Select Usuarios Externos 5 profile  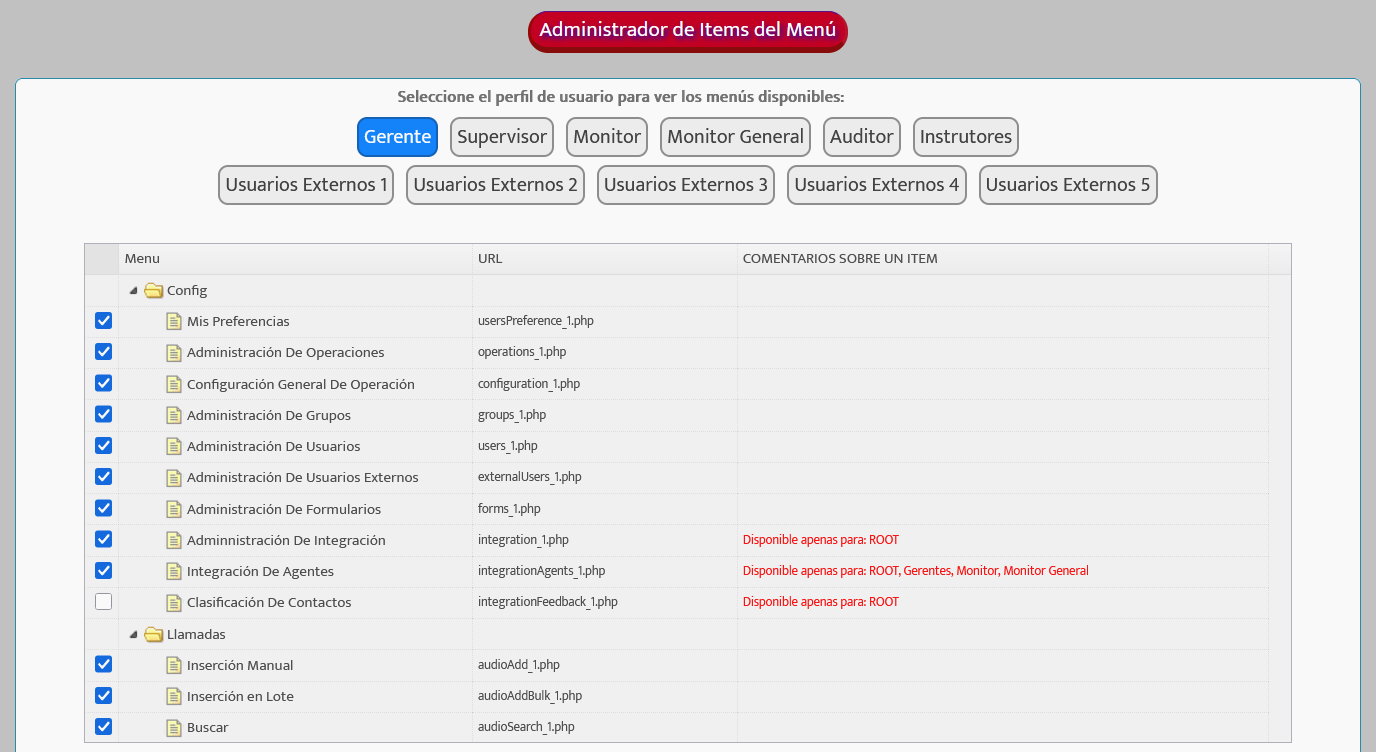tap(1068, 185)
